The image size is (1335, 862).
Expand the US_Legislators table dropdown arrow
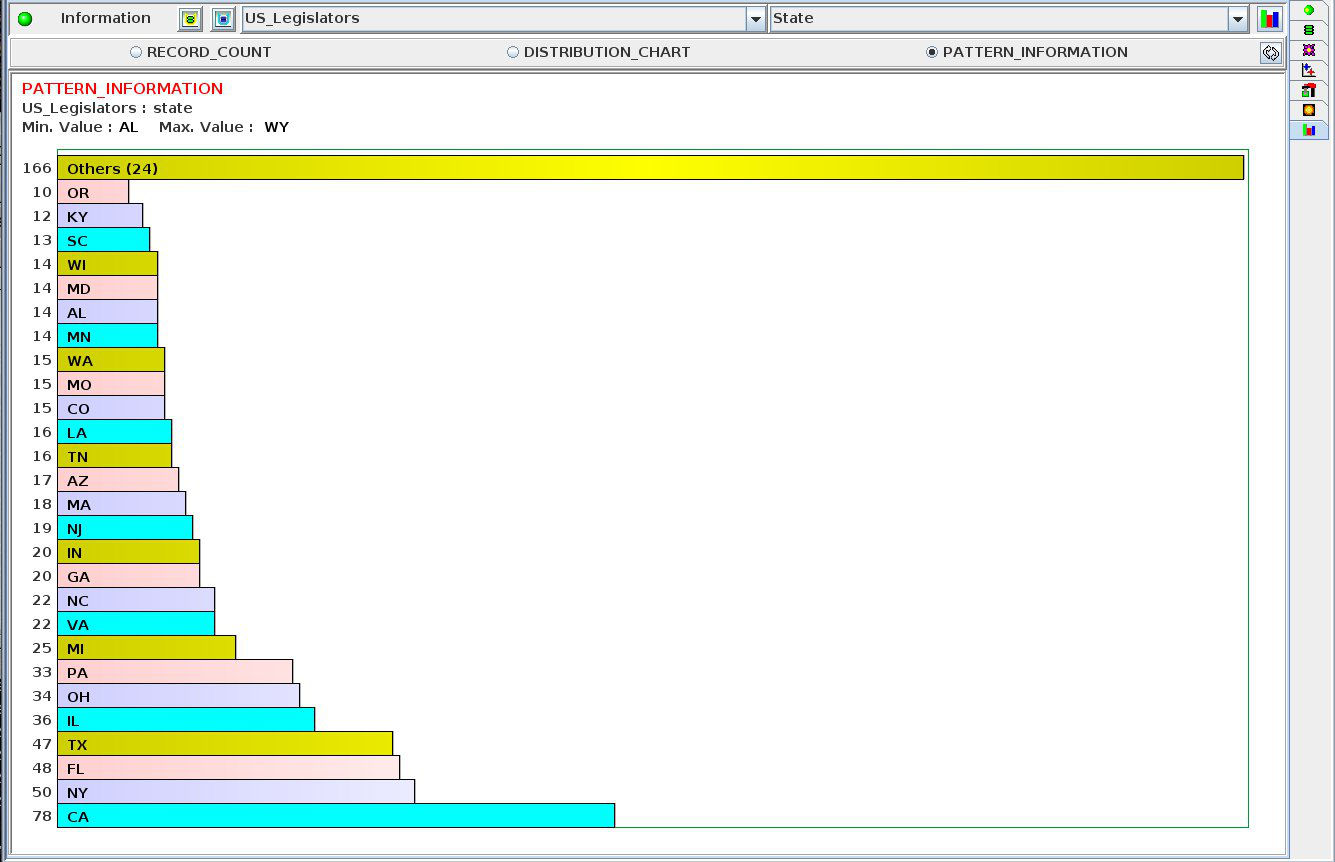coord(755,19)
